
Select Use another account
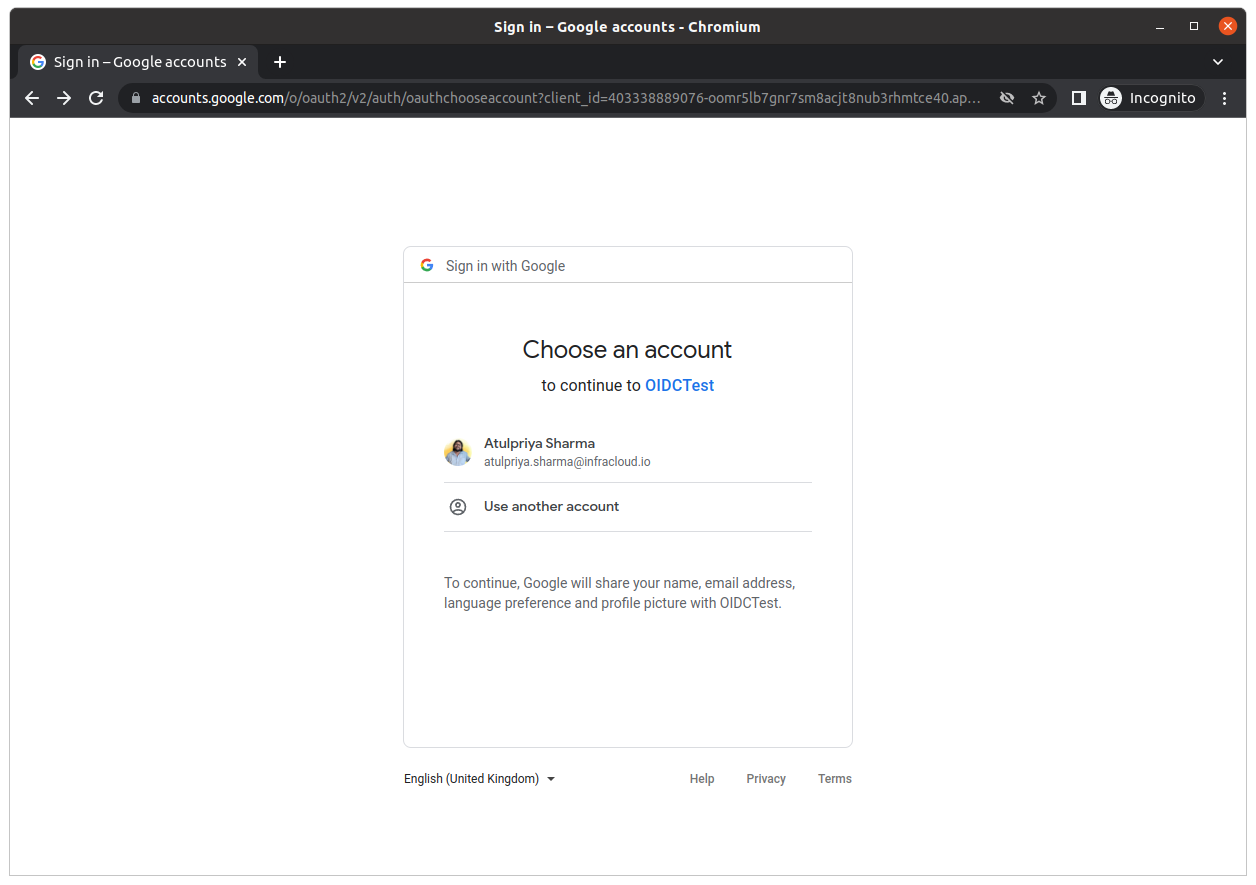click(628, 507)
